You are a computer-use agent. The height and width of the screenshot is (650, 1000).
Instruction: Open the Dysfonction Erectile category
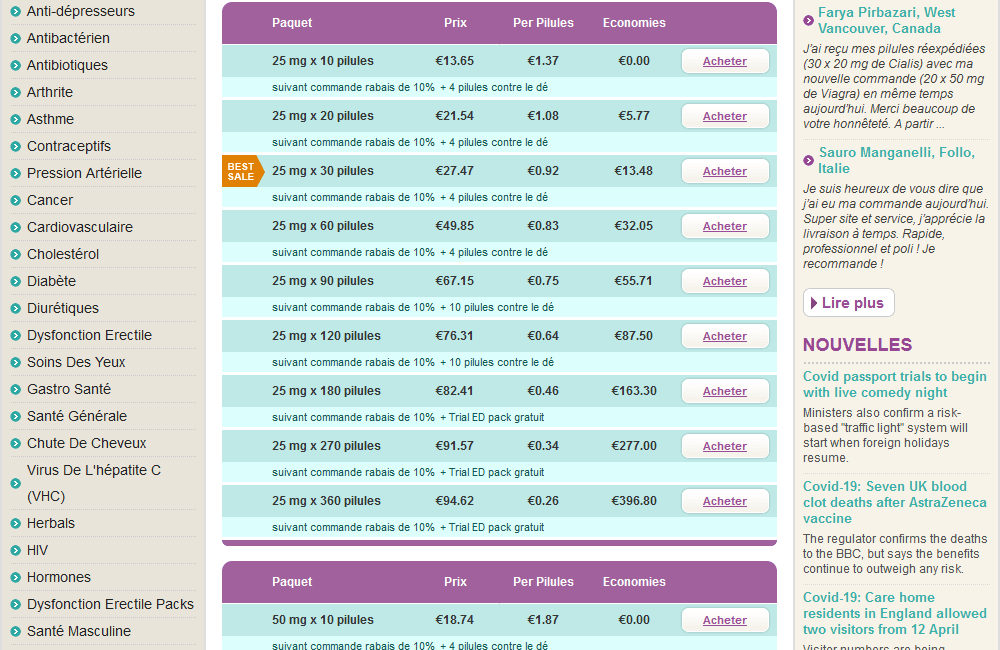(89, 335)
